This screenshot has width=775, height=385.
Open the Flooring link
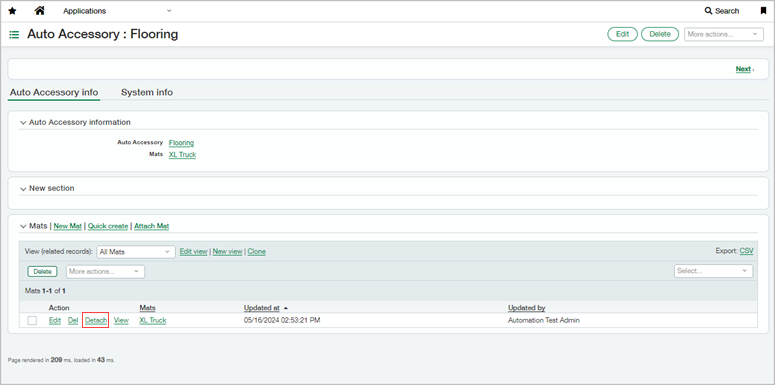click(181, 143)
